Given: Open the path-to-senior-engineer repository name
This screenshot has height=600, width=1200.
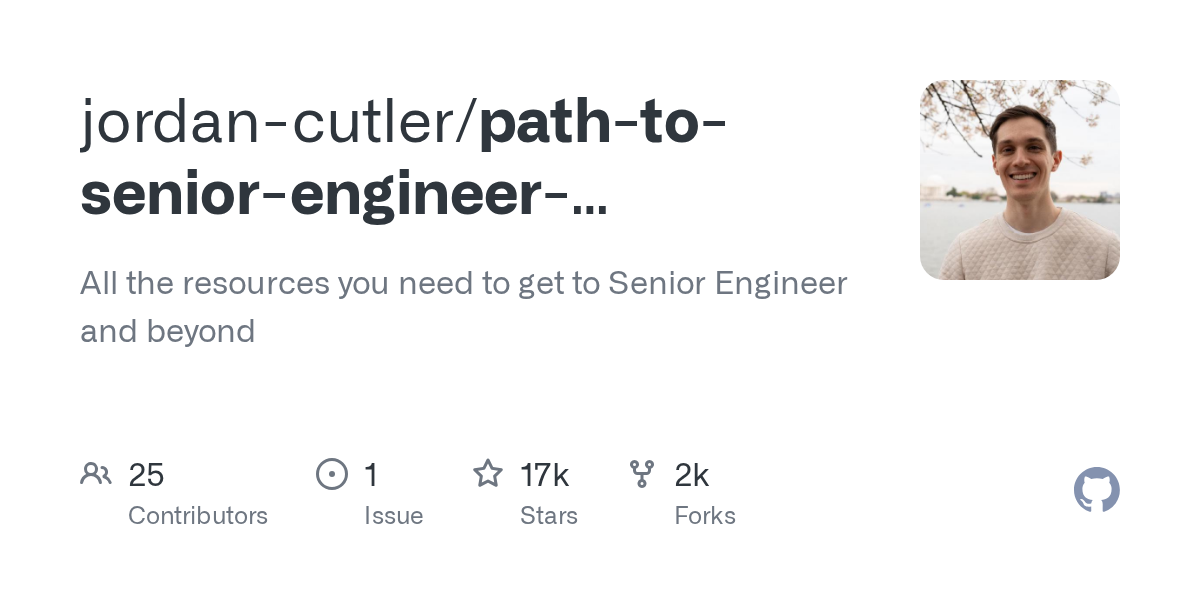Looking at the screenshot, I should coord(404,158).
